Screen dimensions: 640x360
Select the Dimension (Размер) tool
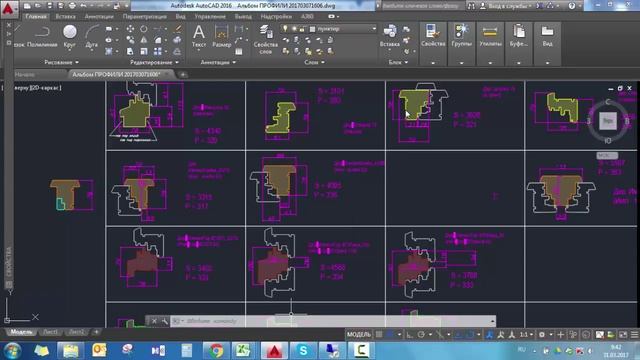pos(222,36)
